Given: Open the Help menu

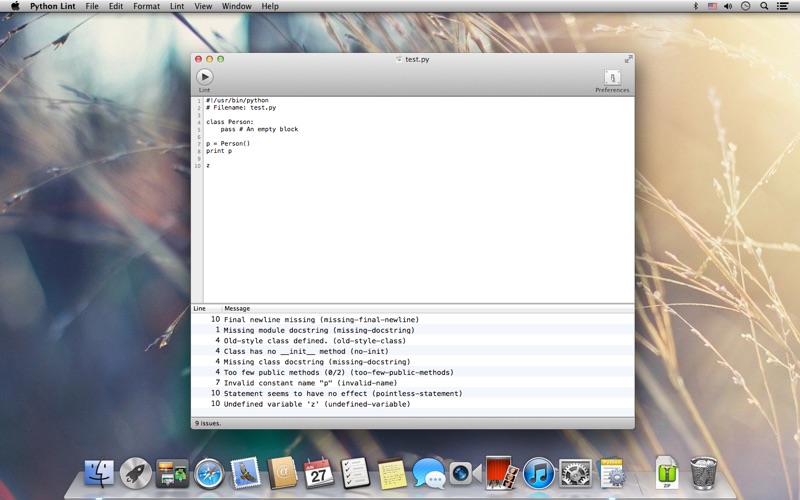Looking at the screenshot, I should pyautogui.click(x=270, y=6).
